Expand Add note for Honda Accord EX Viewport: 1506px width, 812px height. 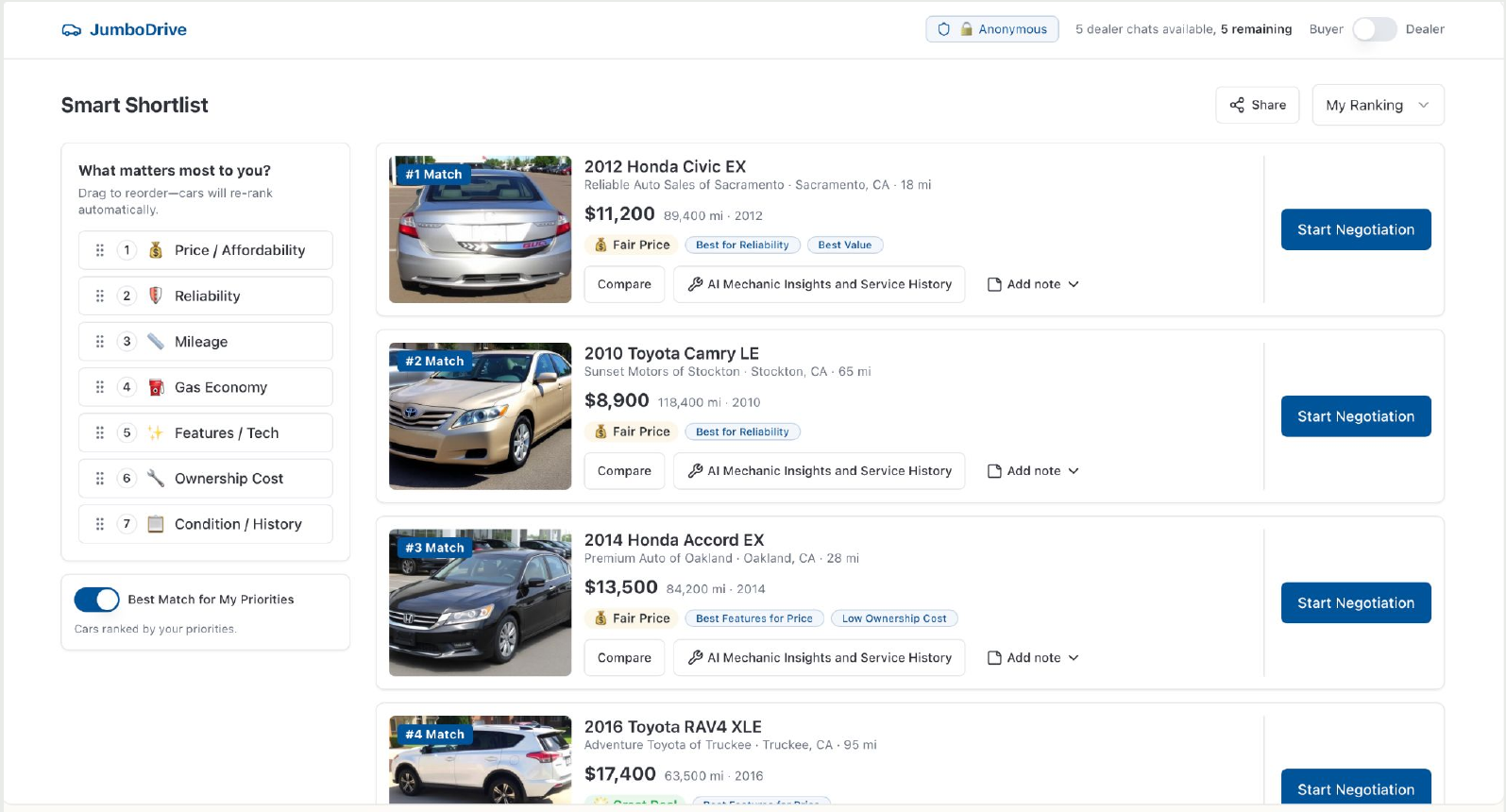pos(1033,658)
